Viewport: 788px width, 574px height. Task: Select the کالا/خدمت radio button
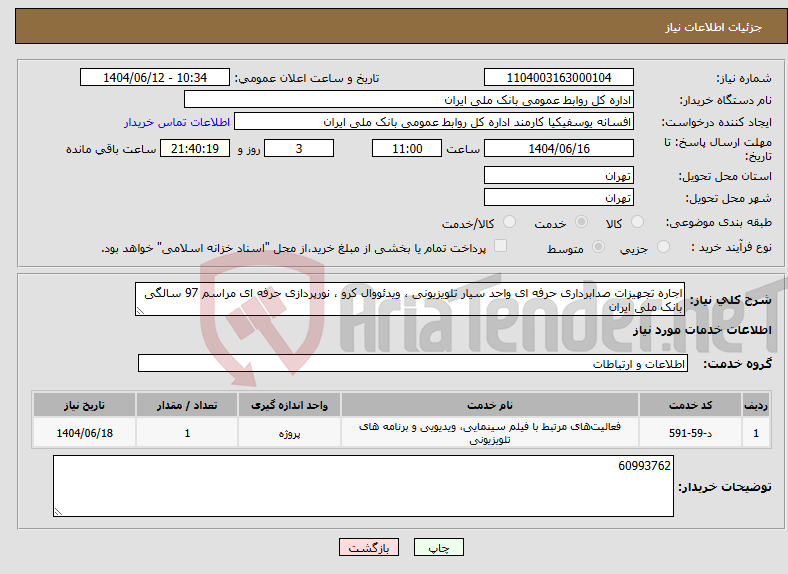point(510,222)
